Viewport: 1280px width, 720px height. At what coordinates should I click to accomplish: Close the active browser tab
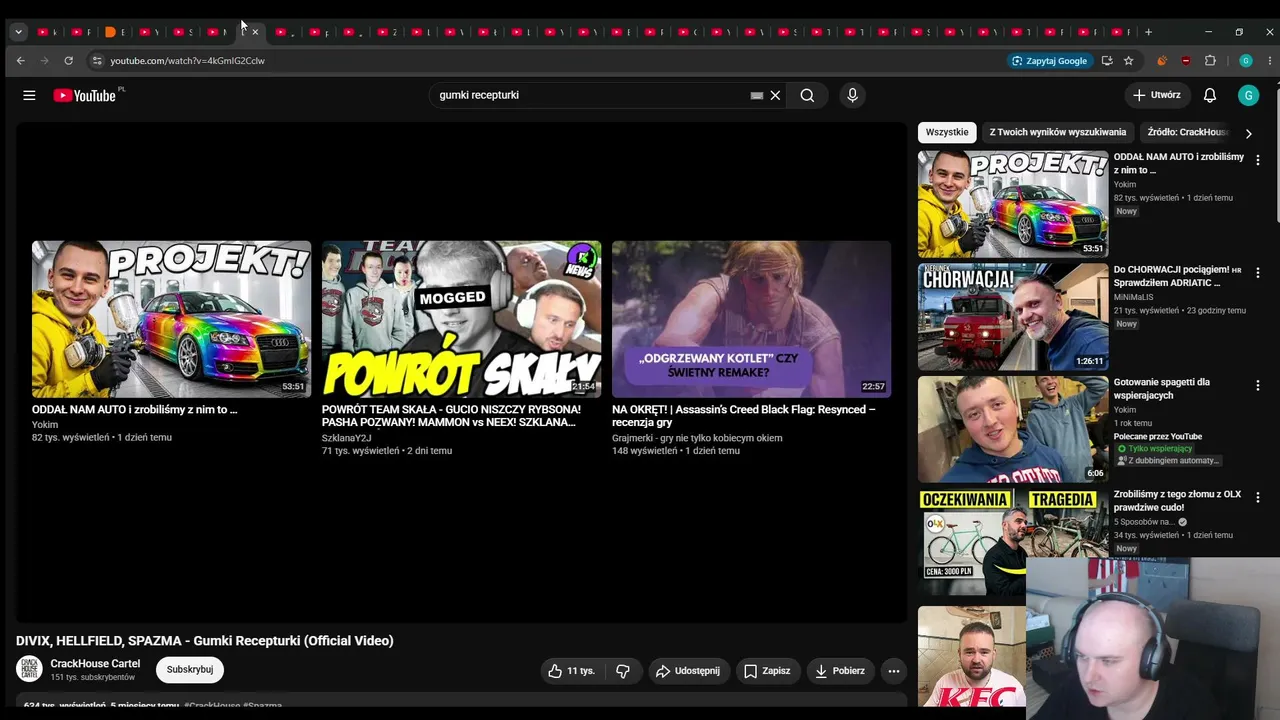pos(255,32)
